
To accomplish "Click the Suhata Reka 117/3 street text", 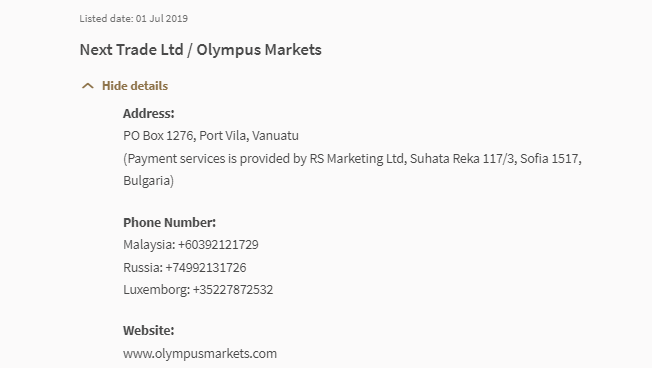I will point(462,158).
